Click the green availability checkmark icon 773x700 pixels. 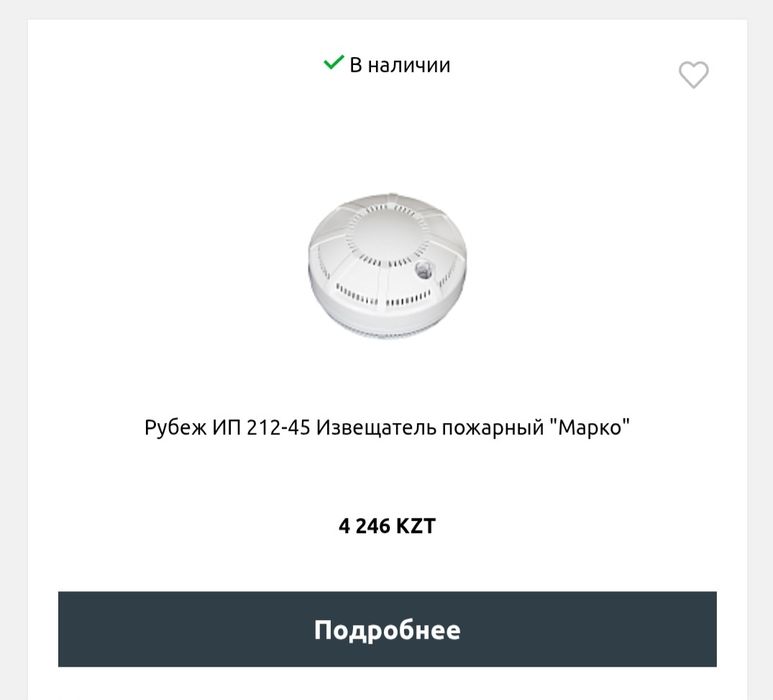[x=333, y=64]
